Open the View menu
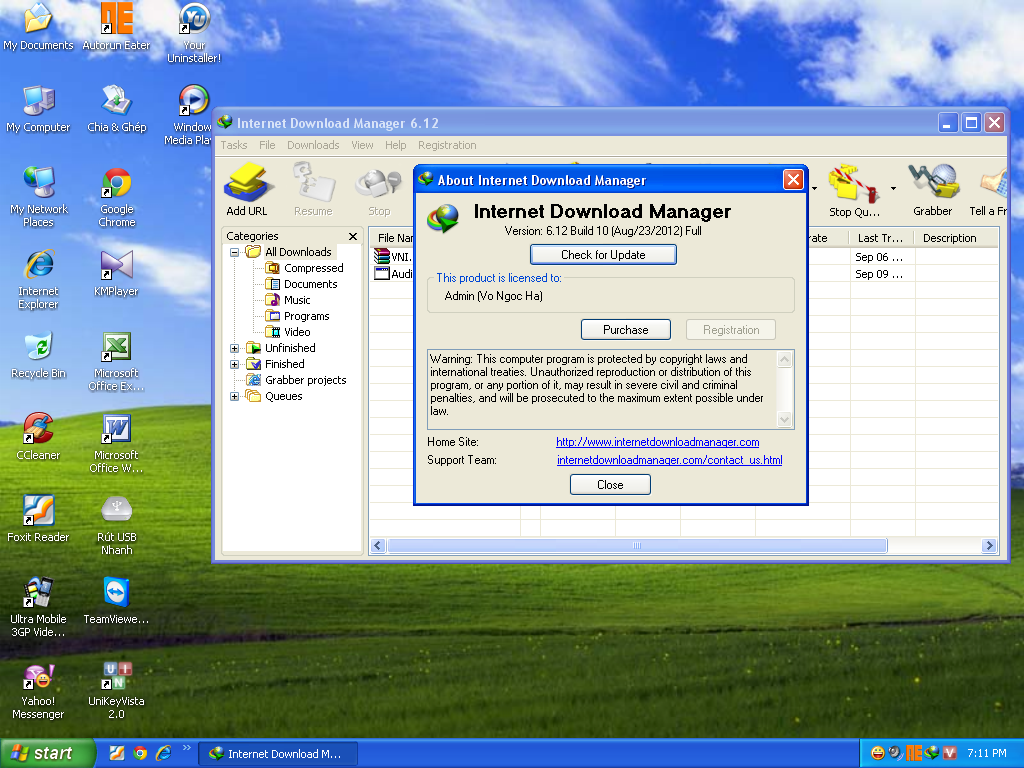This screenshot has width=1024, height=768. pos(362,145)
